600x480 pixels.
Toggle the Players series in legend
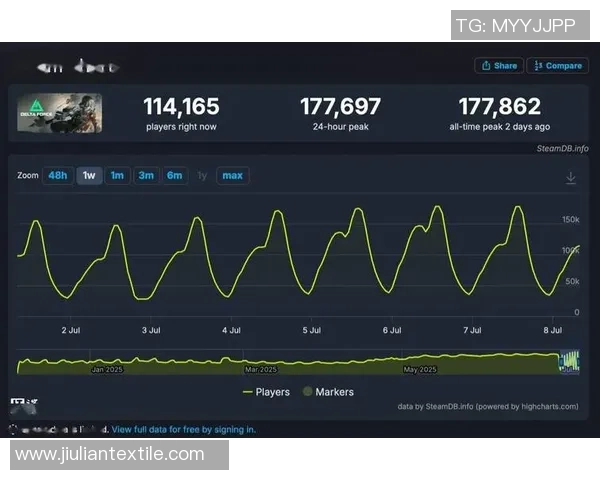266,392
